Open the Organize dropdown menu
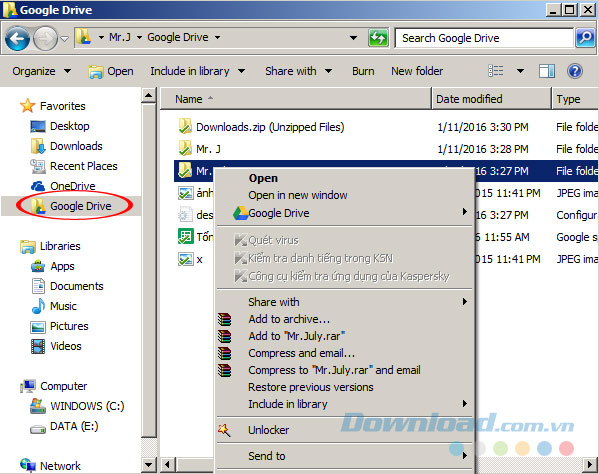Image resolution: width=599 pixels, height=474 pixels. tap(41, 71)
